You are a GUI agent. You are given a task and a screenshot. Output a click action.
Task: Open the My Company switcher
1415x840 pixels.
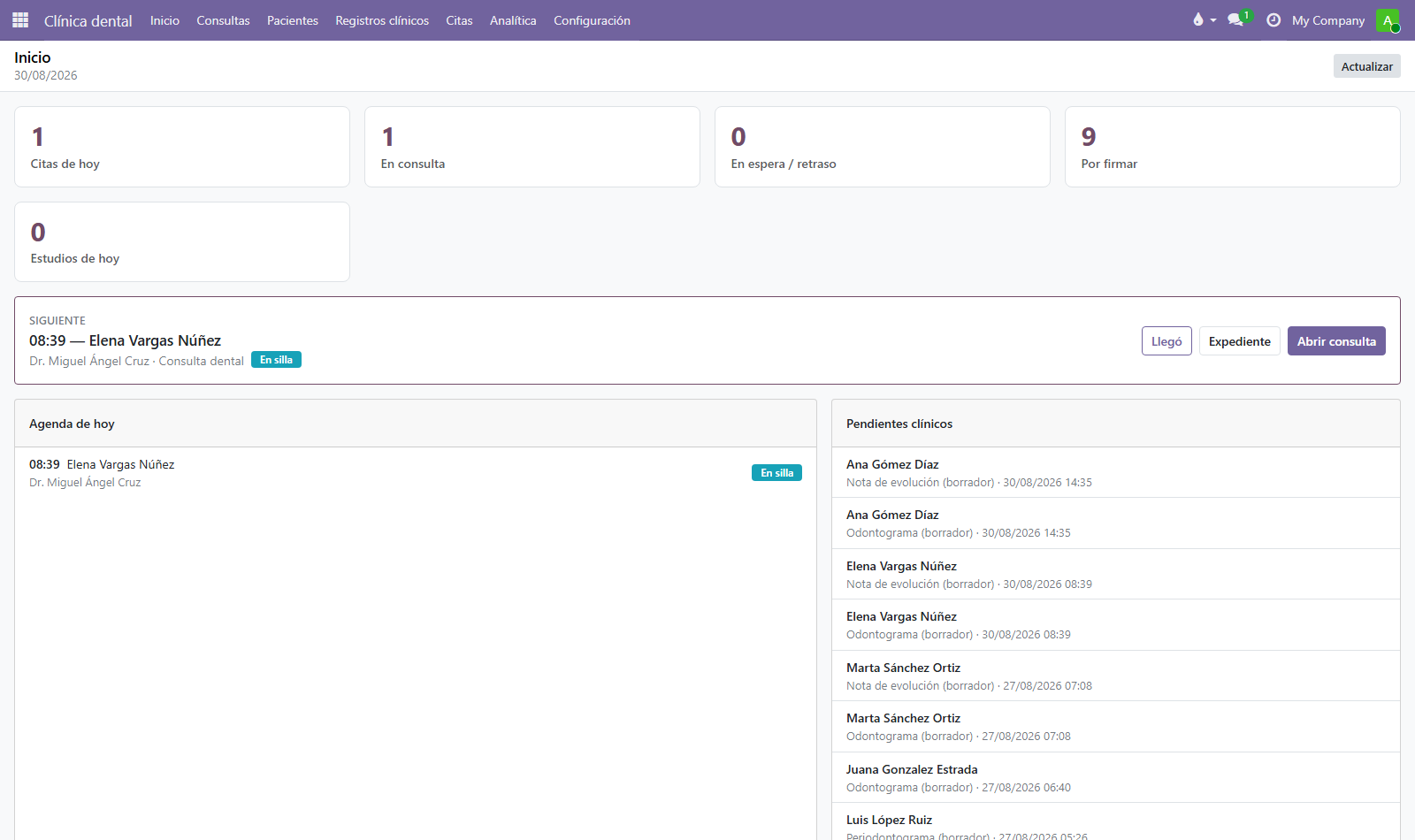pos(1328,20)
